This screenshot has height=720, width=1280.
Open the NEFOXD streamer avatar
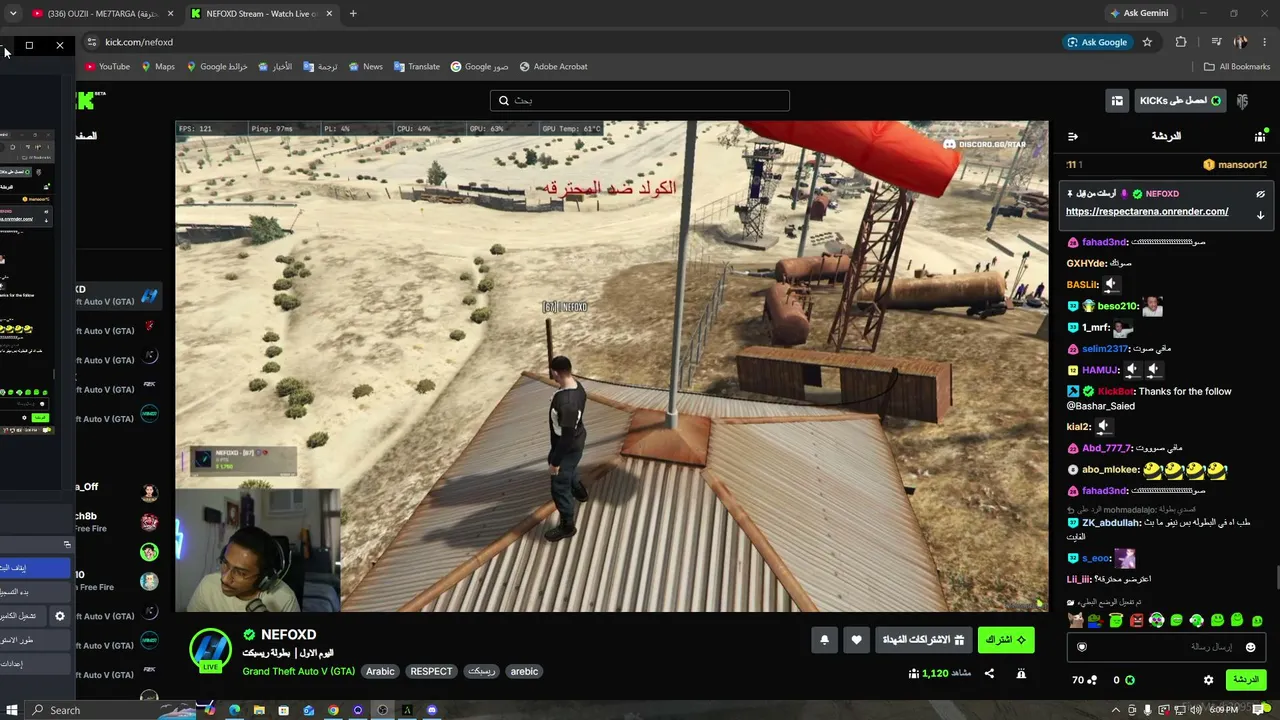pos(211,650)
